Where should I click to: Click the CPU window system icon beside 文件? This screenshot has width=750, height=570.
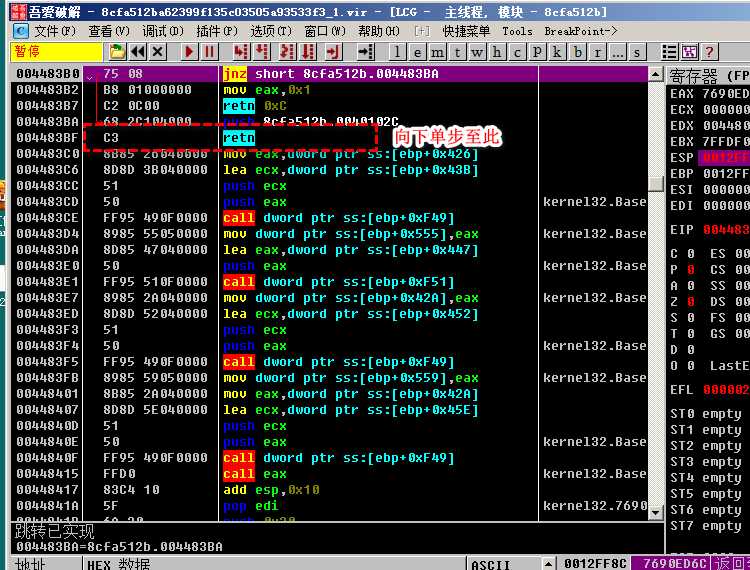21,31
